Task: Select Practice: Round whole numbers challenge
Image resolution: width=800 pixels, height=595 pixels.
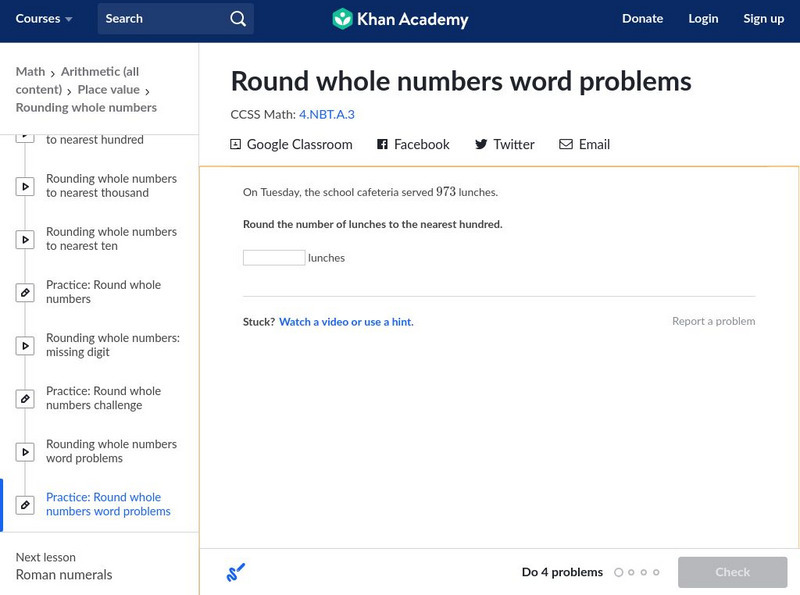Action: [103, 398]
